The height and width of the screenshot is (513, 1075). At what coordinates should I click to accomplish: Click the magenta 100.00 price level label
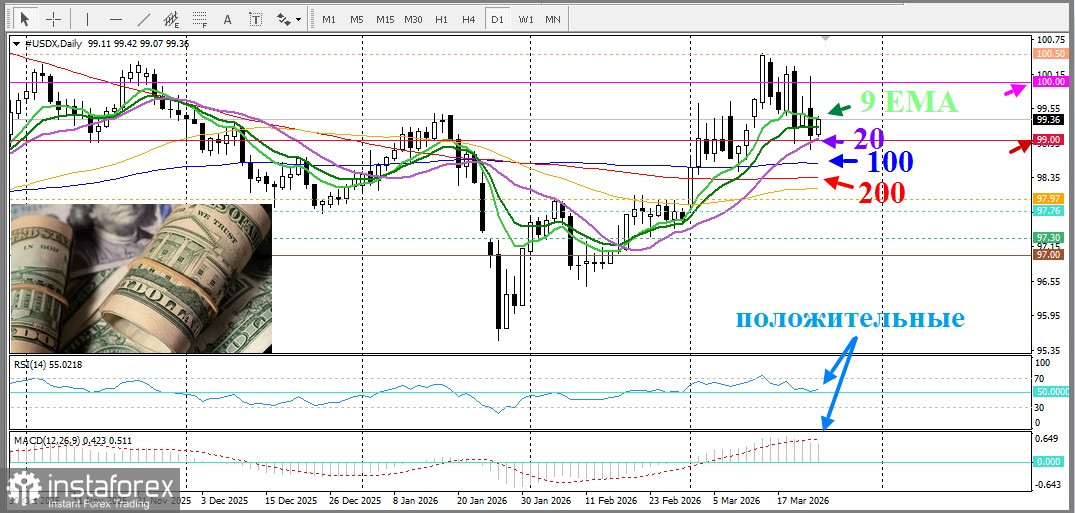[x=1049, y=83]
